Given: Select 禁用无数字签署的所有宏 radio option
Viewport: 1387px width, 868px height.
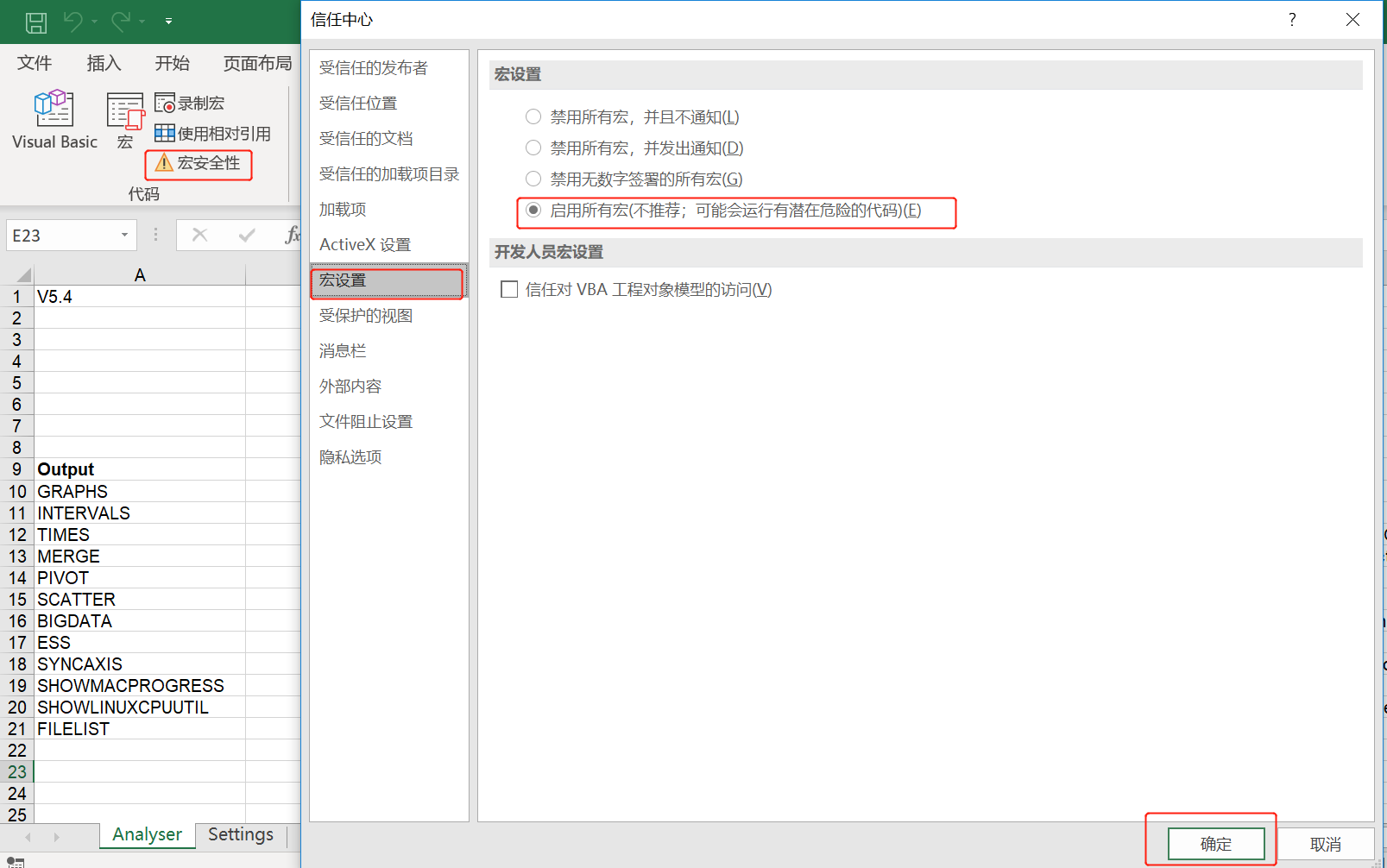Looking at the screenshot, I should (533, 179).
